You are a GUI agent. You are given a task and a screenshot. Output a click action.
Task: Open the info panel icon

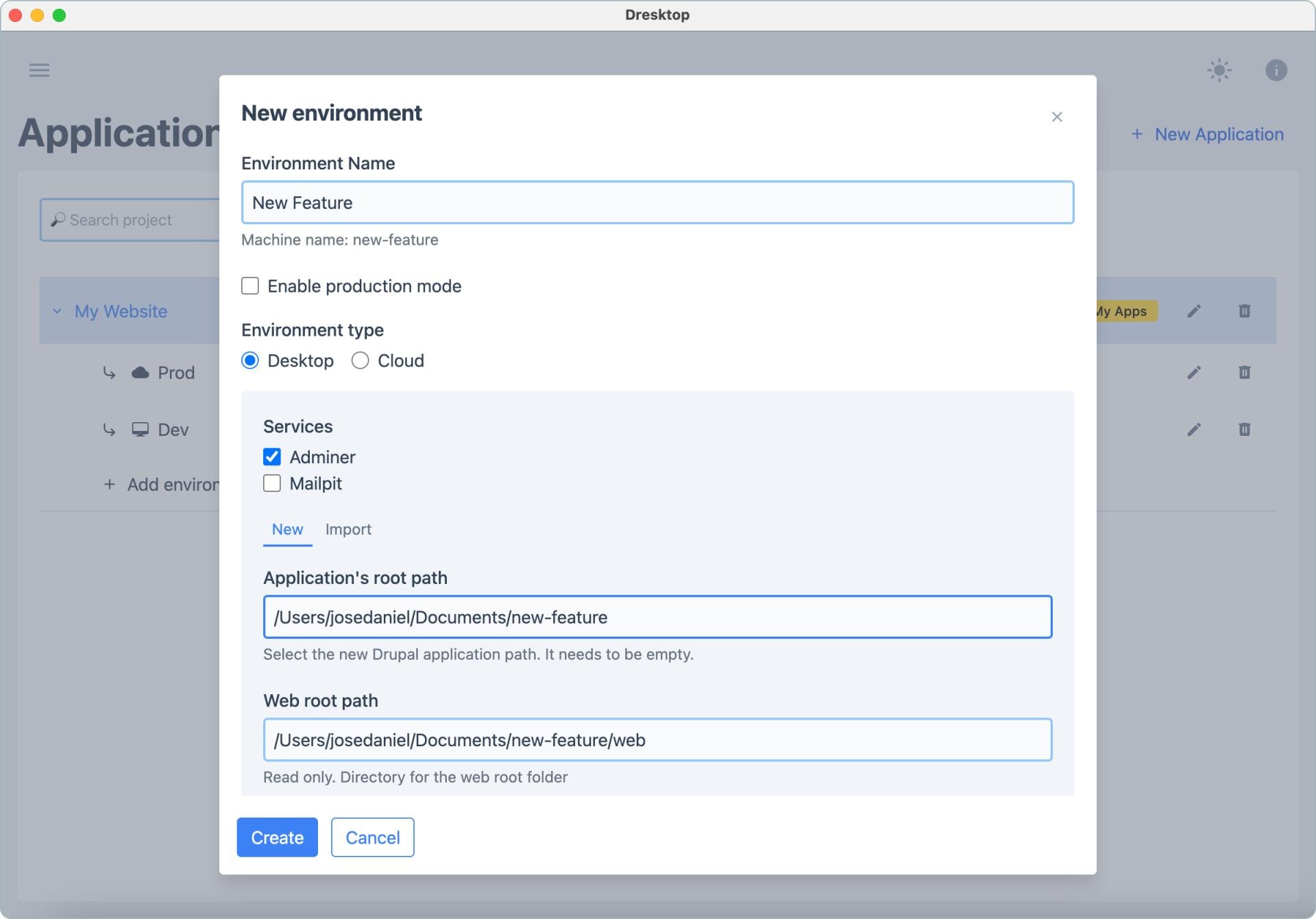pos(1276,70)
